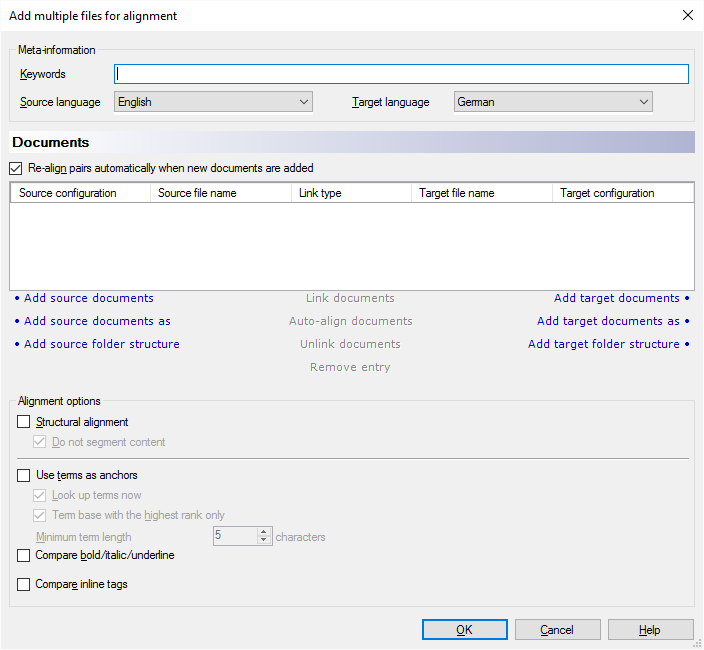Open Help for this dialog
This screenshot has width=704, height=650.
pyautogui.click(x=650, y=629)
